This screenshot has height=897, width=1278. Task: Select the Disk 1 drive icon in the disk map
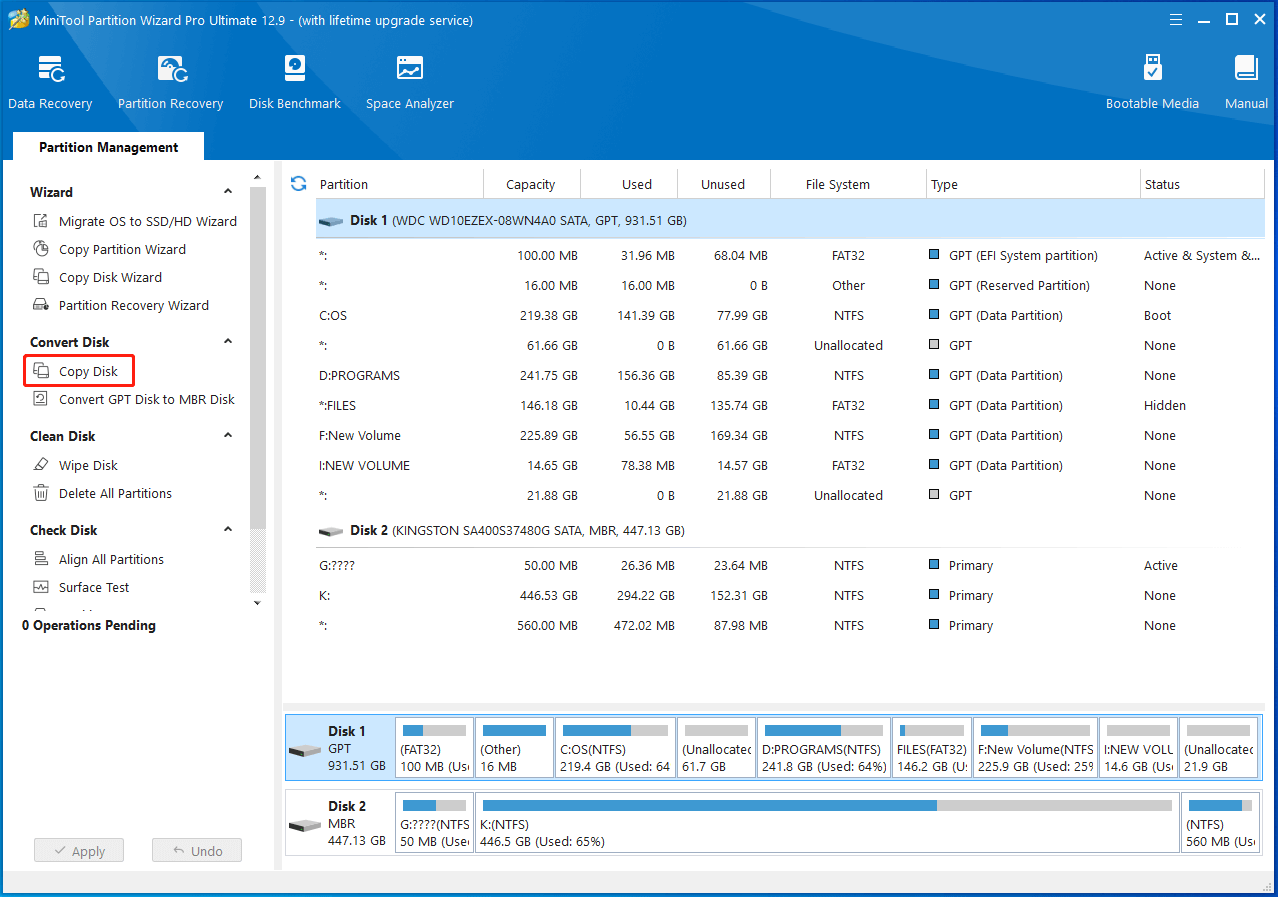(304, 750)
